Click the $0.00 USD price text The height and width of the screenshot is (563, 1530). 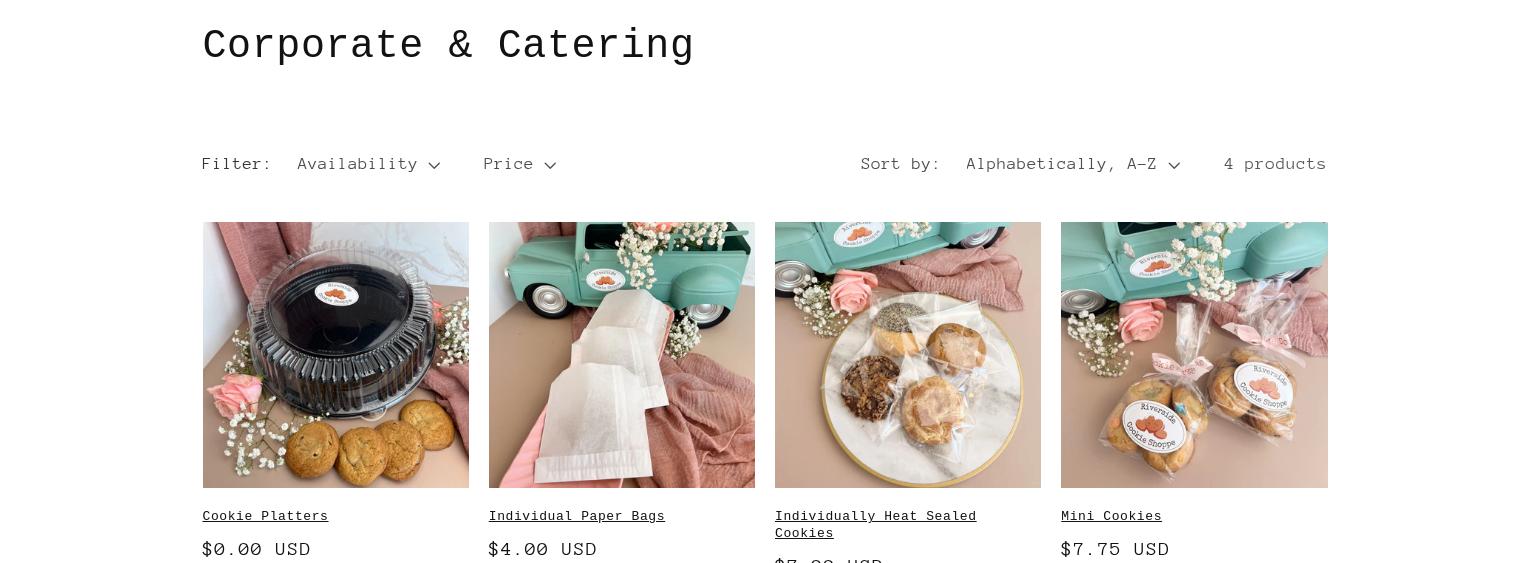(257, 549)
